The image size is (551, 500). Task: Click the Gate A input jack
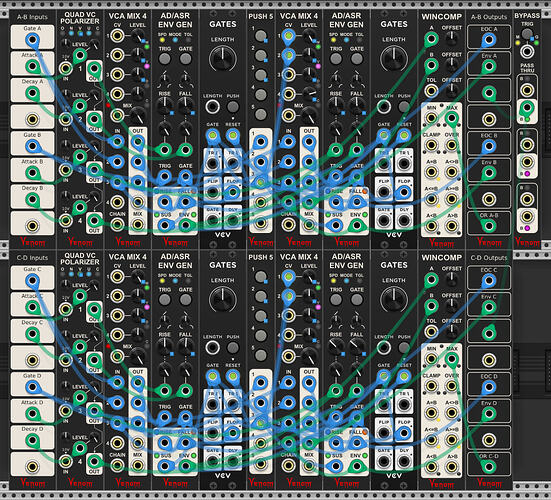click(x=32, y=39)
